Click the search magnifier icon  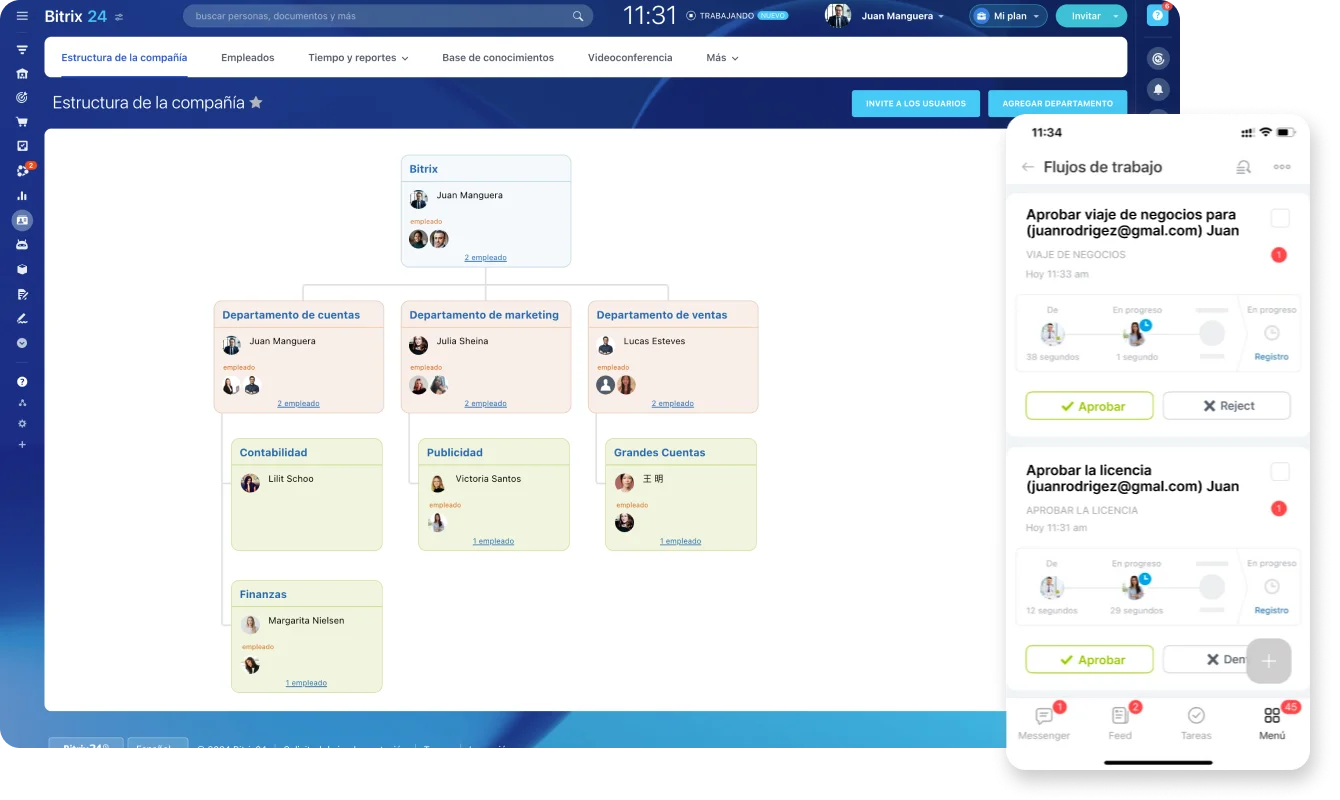click(578, 16)
